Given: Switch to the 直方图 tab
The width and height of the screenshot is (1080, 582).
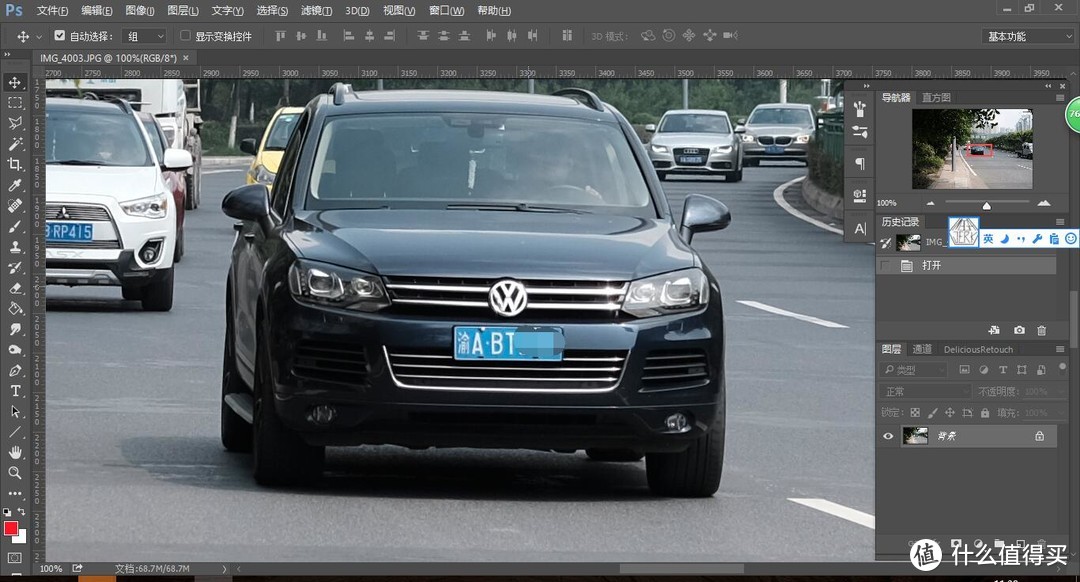Looking at the screenshot, I should [936, 98].
